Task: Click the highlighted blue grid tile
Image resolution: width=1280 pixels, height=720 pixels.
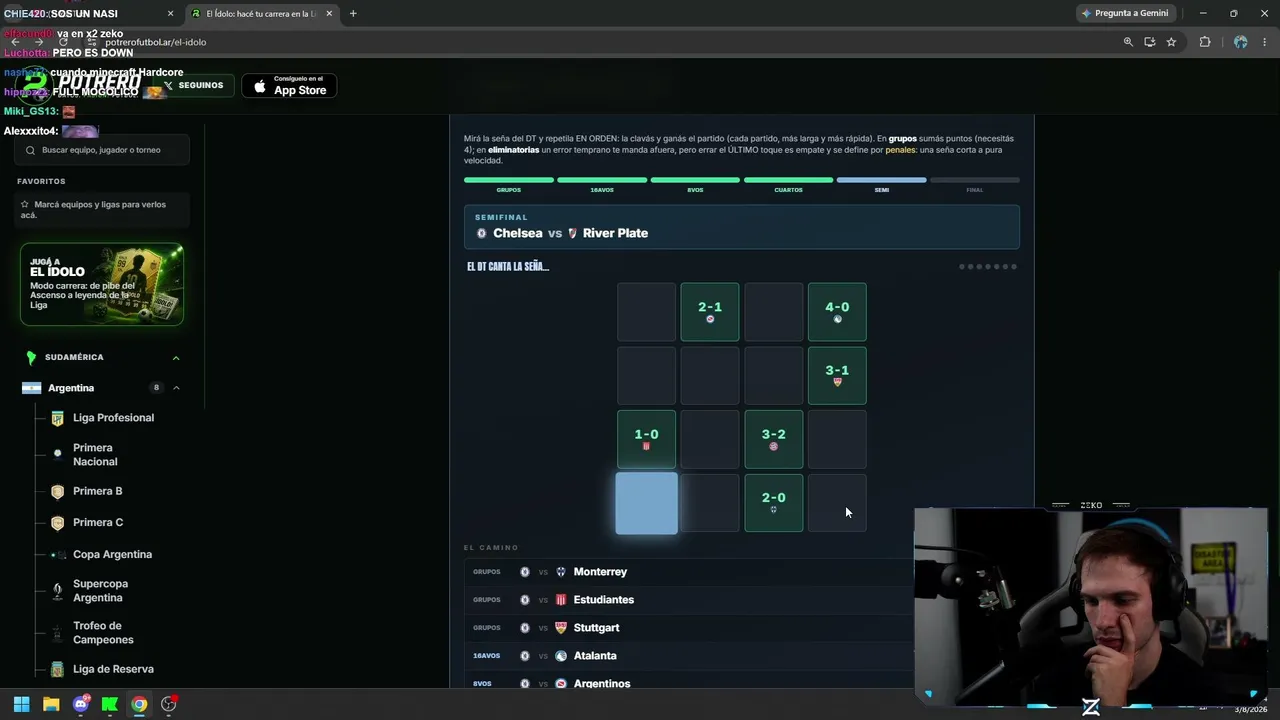Action: (x=646, y=503)
